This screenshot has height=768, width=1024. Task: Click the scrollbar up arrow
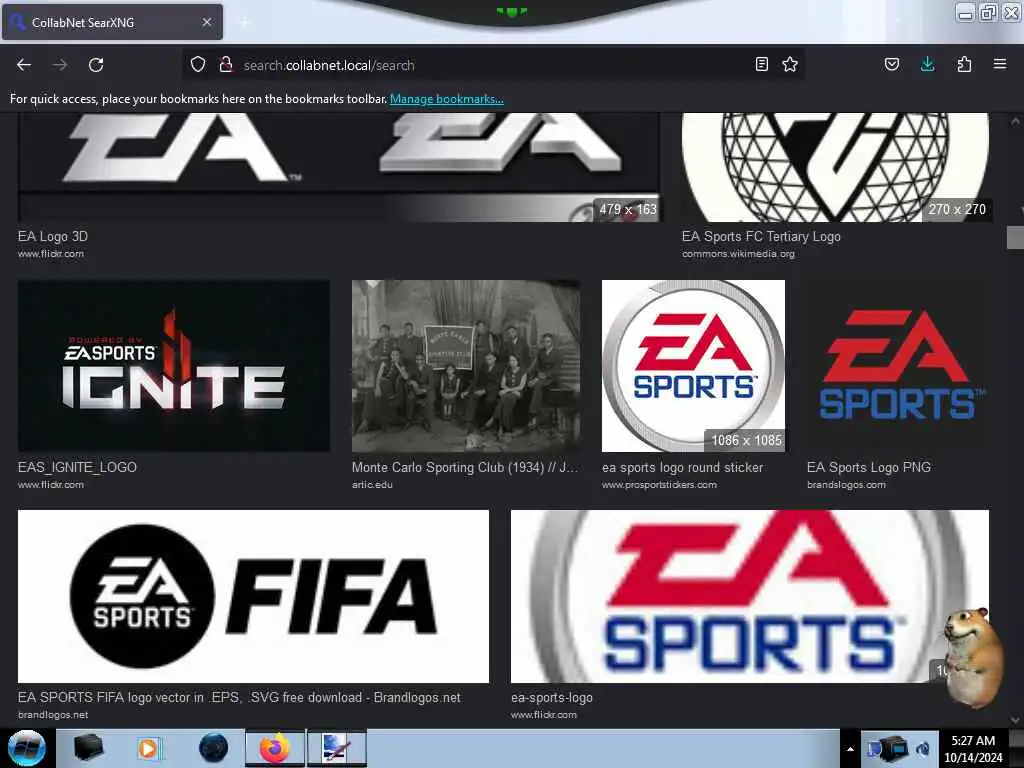pos(1015,121)
